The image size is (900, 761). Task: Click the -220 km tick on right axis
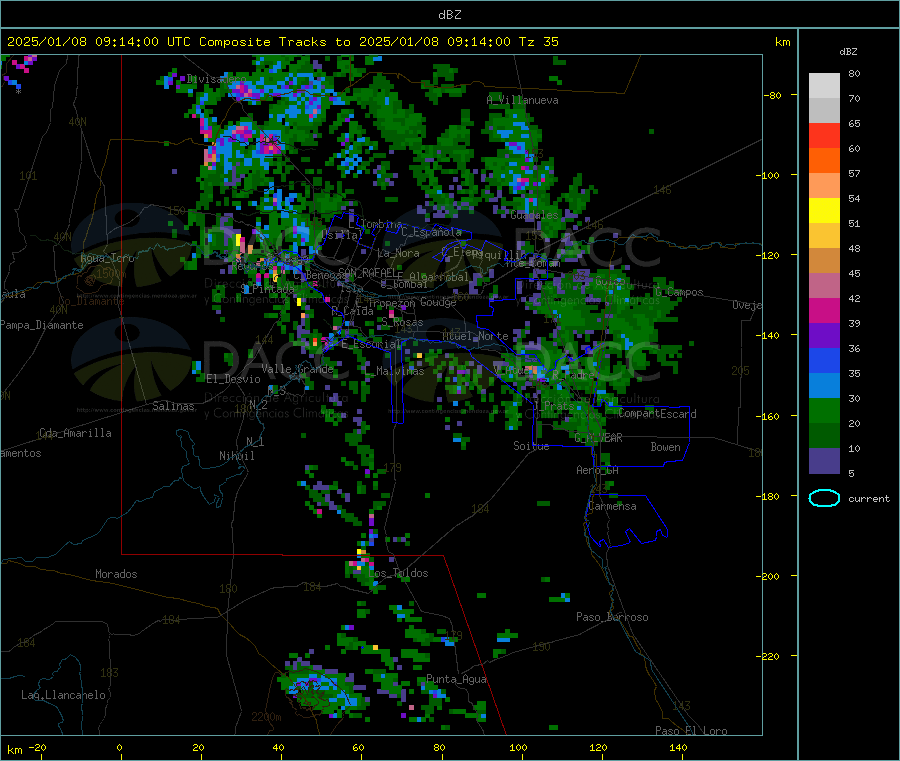[x=770, y=657]
